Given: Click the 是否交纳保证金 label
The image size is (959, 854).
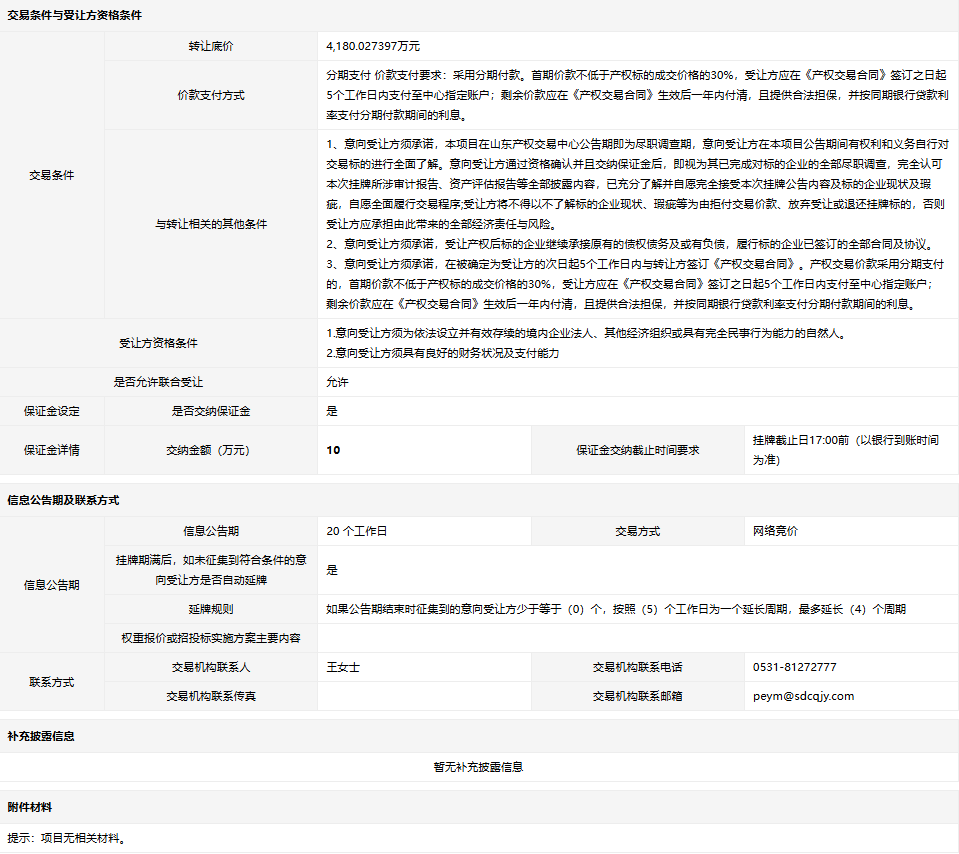Looking at the screenshot, I should pyautogui.click(x=210, y=411).
